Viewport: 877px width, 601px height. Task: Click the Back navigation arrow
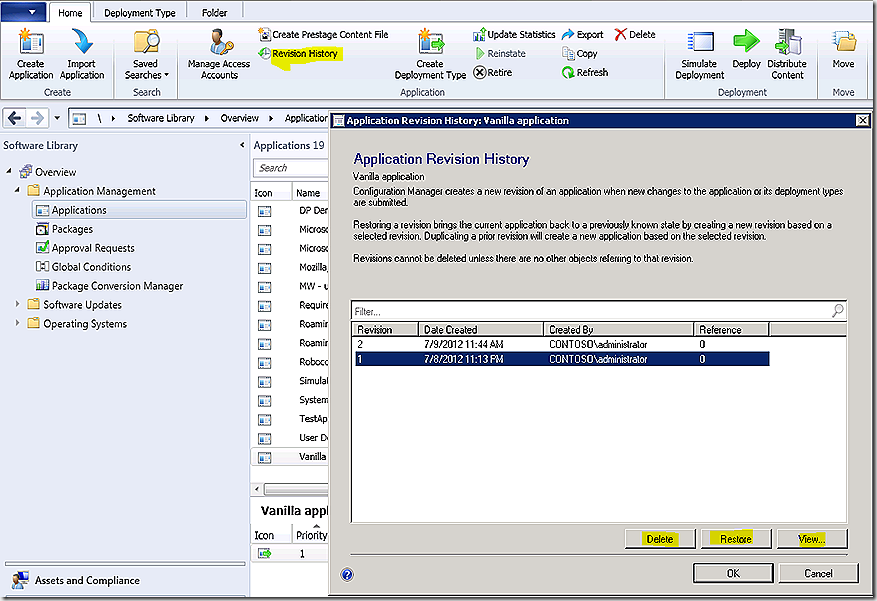15,118
